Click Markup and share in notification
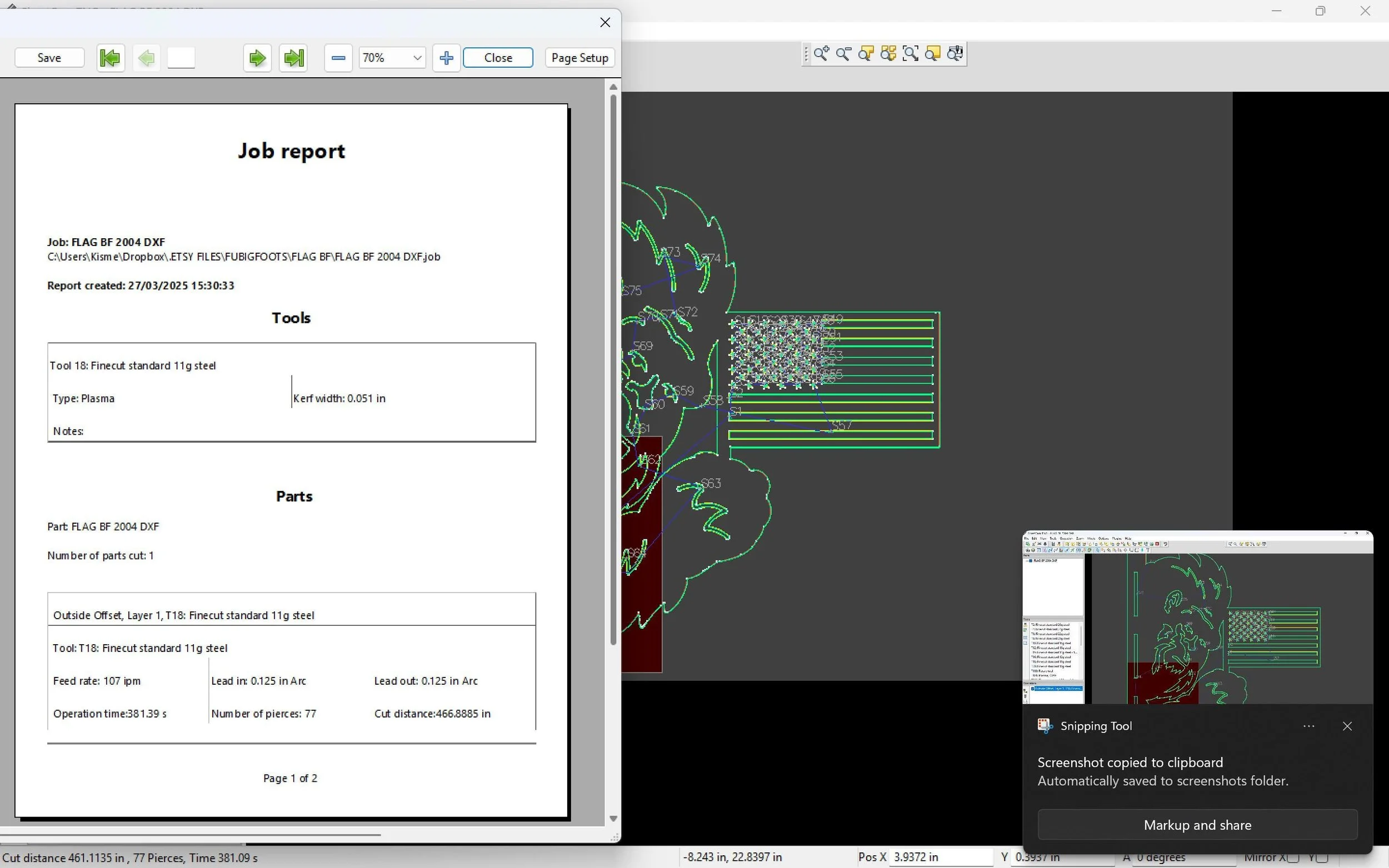Image resolution: width=1389 pixels, height=868 pixels. [1197, 825]
